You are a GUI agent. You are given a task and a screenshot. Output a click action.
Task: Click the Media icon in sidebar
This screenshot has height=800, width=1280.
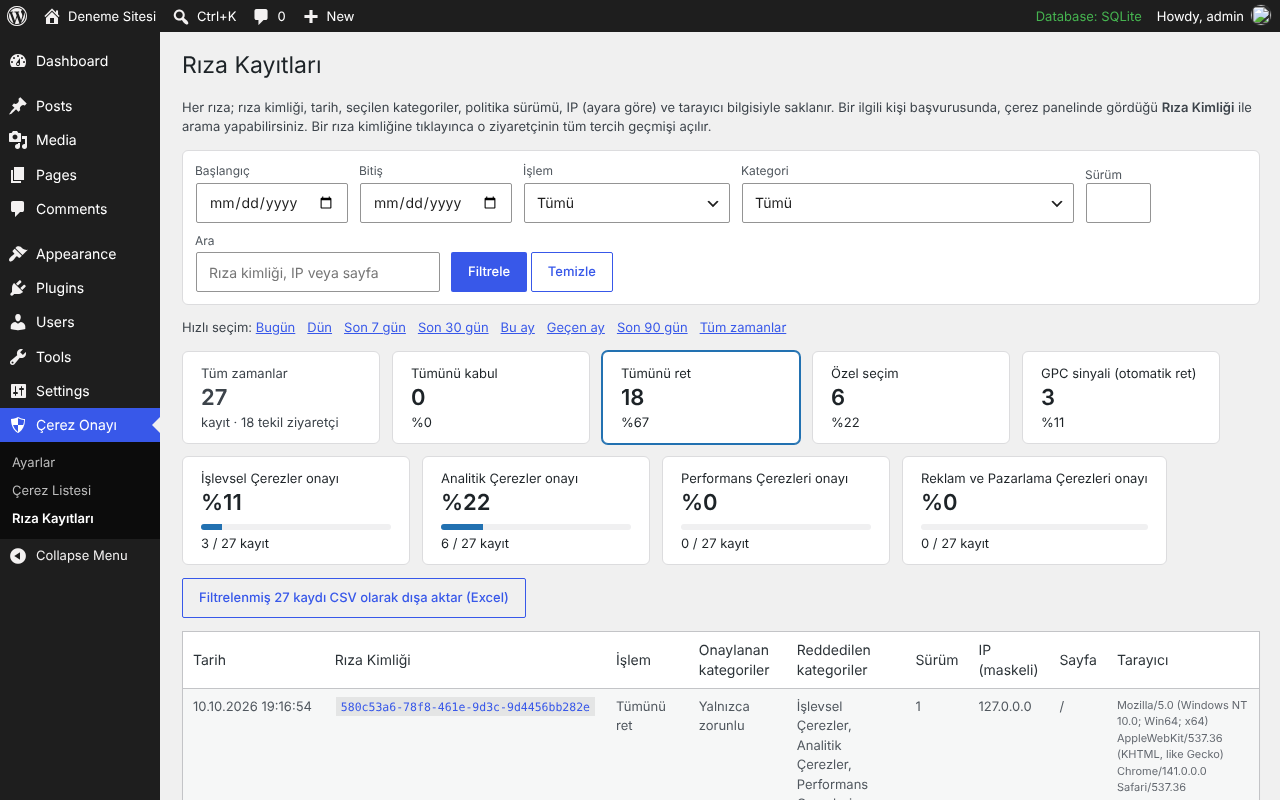[x=18, y=140]
